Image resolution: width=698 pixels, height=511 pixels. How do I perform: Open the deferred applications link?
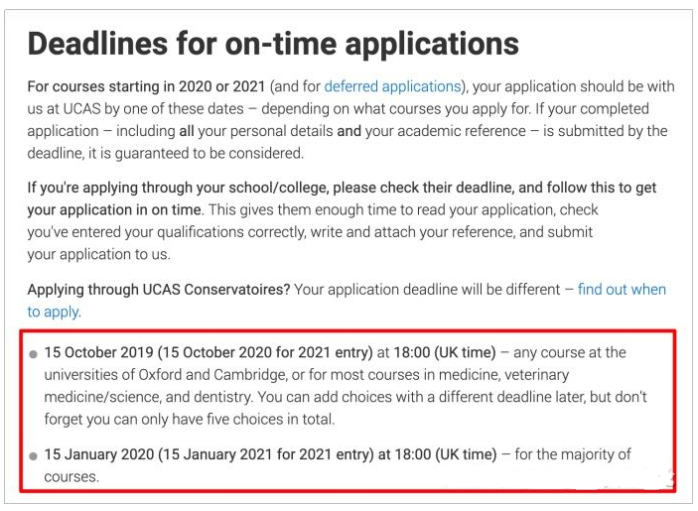pos(392,86)
